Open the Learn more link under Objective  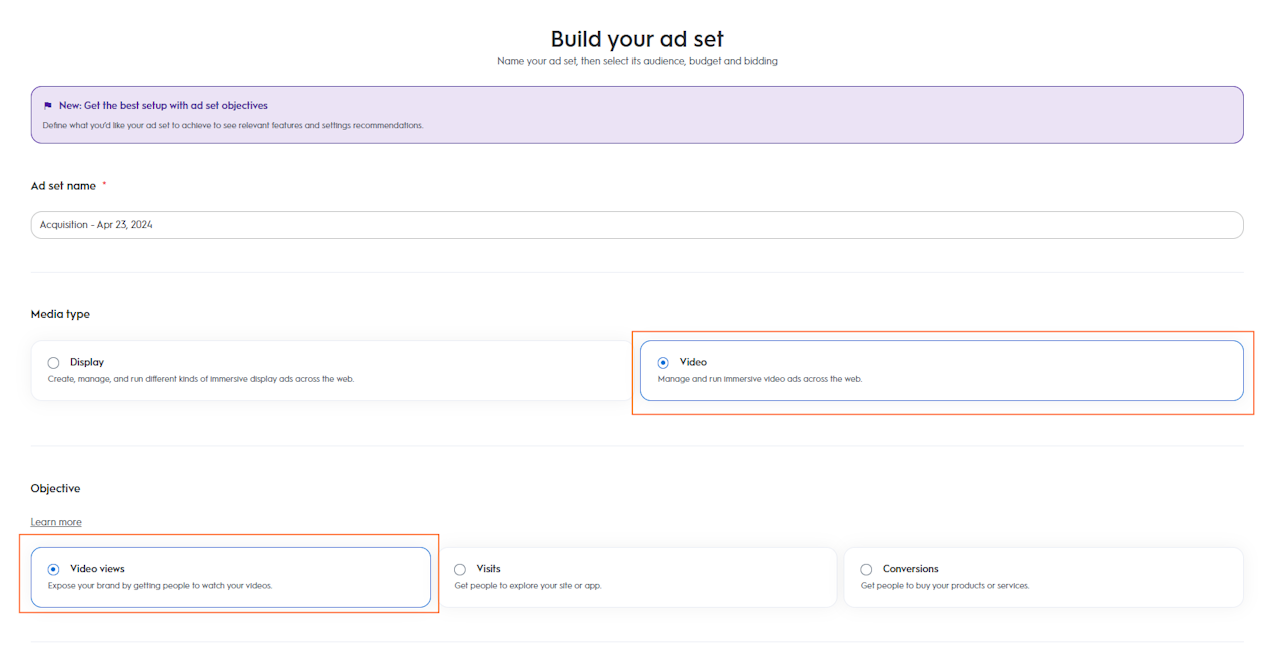(x=56, y=522)
